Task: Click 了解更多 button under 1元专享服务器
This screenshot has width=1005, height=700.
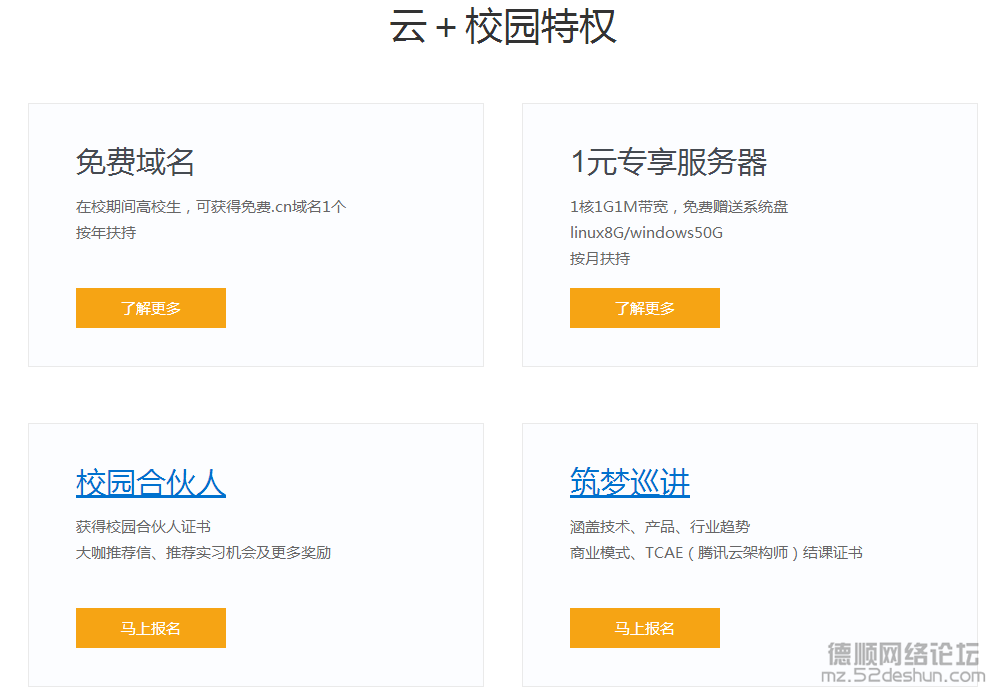Action: point(645,308)
